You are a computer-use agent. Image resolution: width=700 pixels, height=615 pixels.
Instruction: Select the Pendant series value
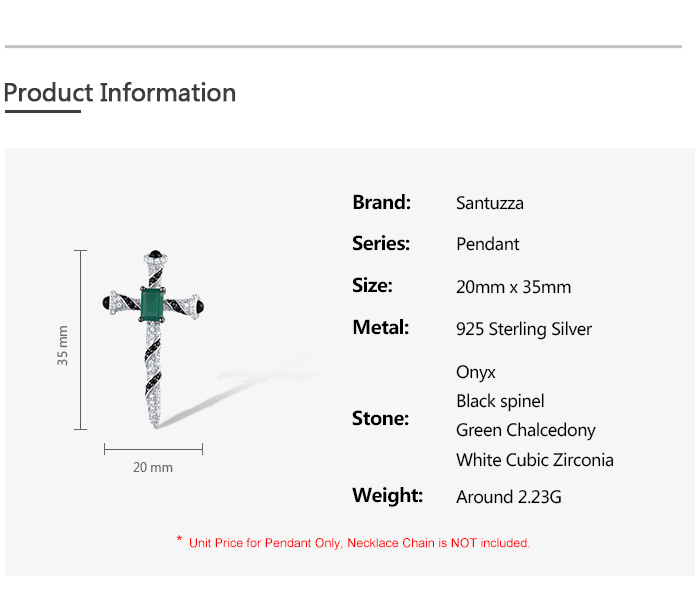(488, 244)
